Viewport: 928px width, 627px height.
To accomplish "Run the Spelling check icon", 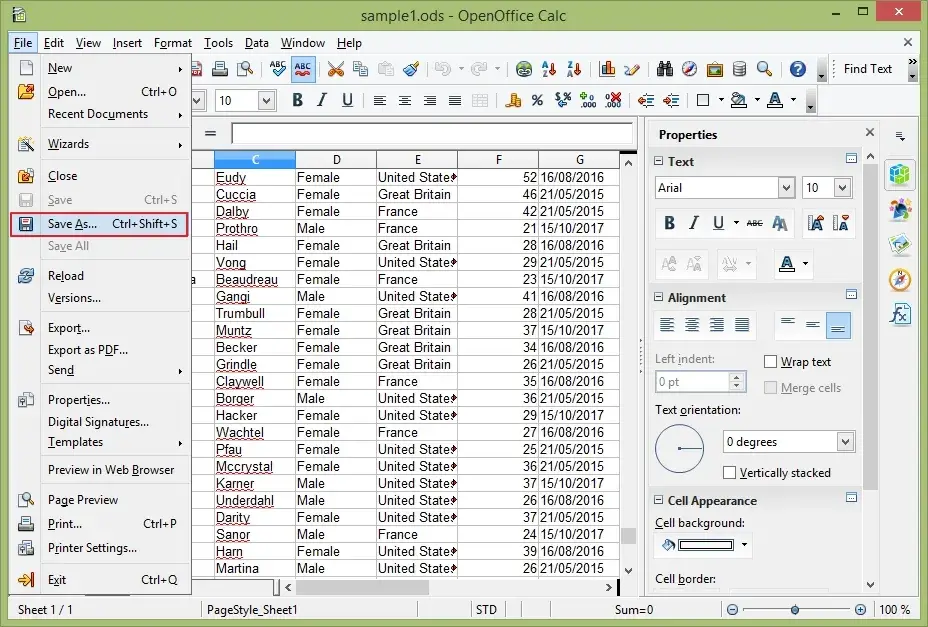I will [278, 69].
